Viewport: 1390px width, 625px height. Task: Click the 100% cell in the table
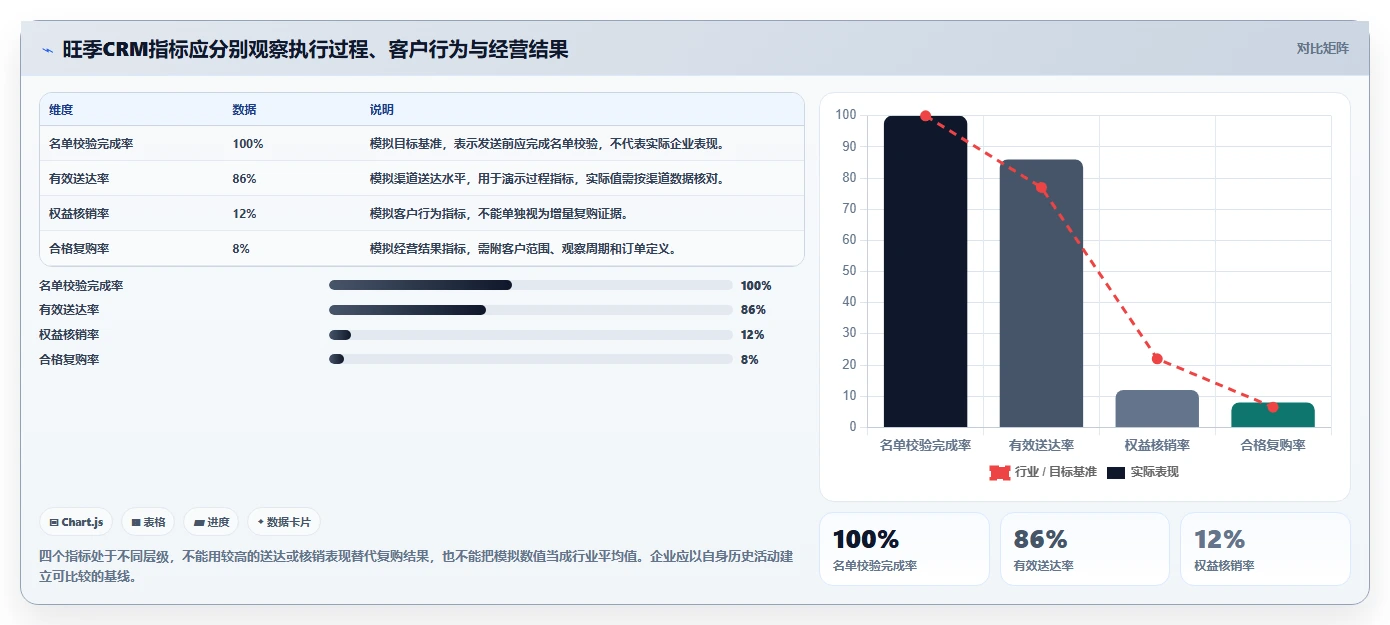248,144
